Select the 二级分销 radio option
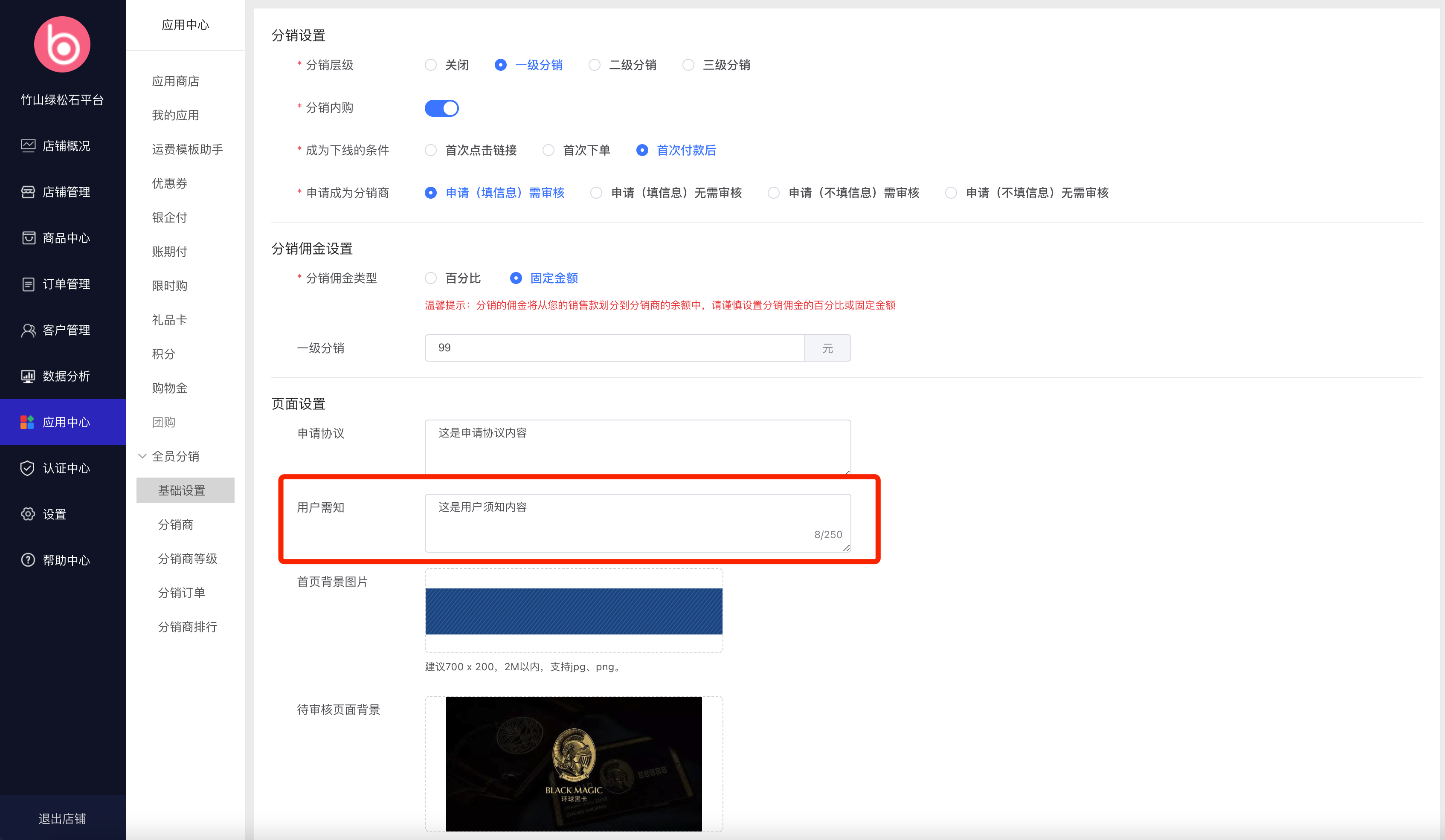This screenshot has height=840, width=1445. point(595,65)
